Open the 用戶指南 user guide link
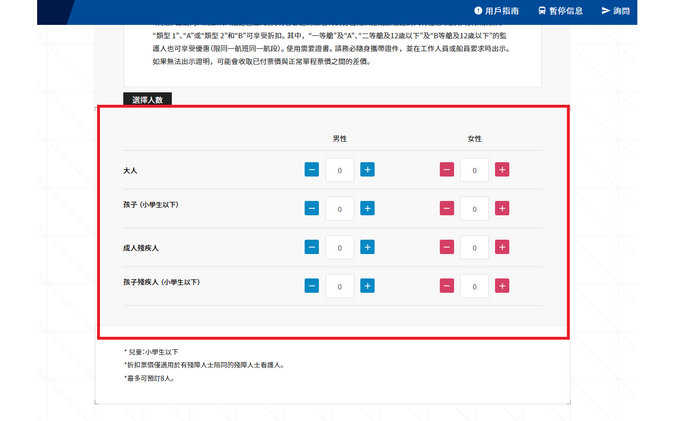674x421 pixels. [x=496, y=11]
